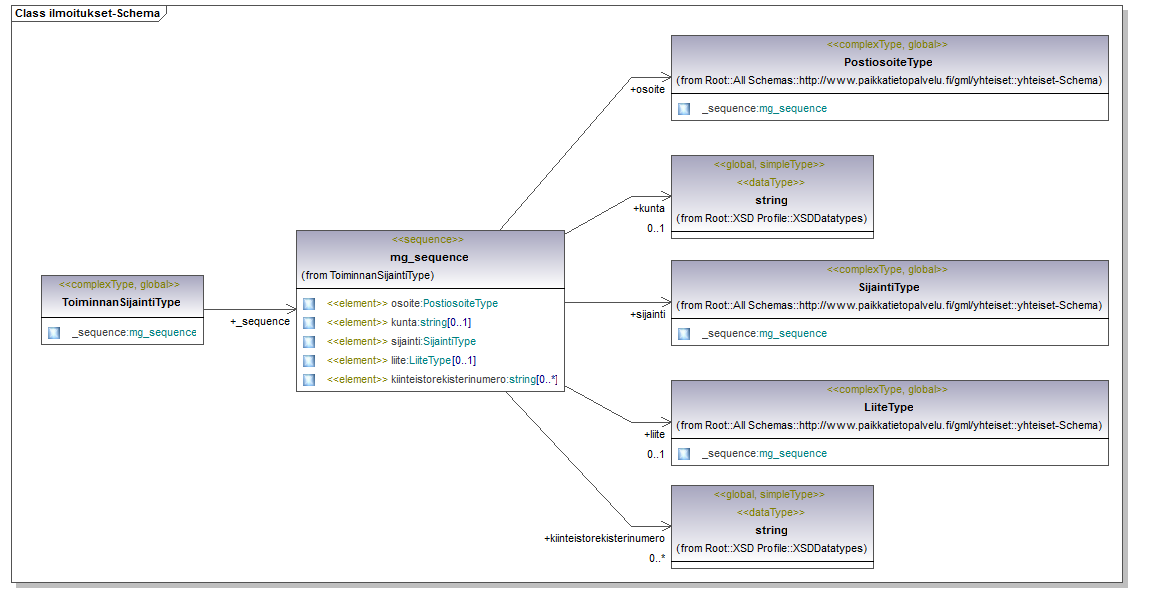Click the _sequence icon in PostiosoiteType box

tap(684, 108)
